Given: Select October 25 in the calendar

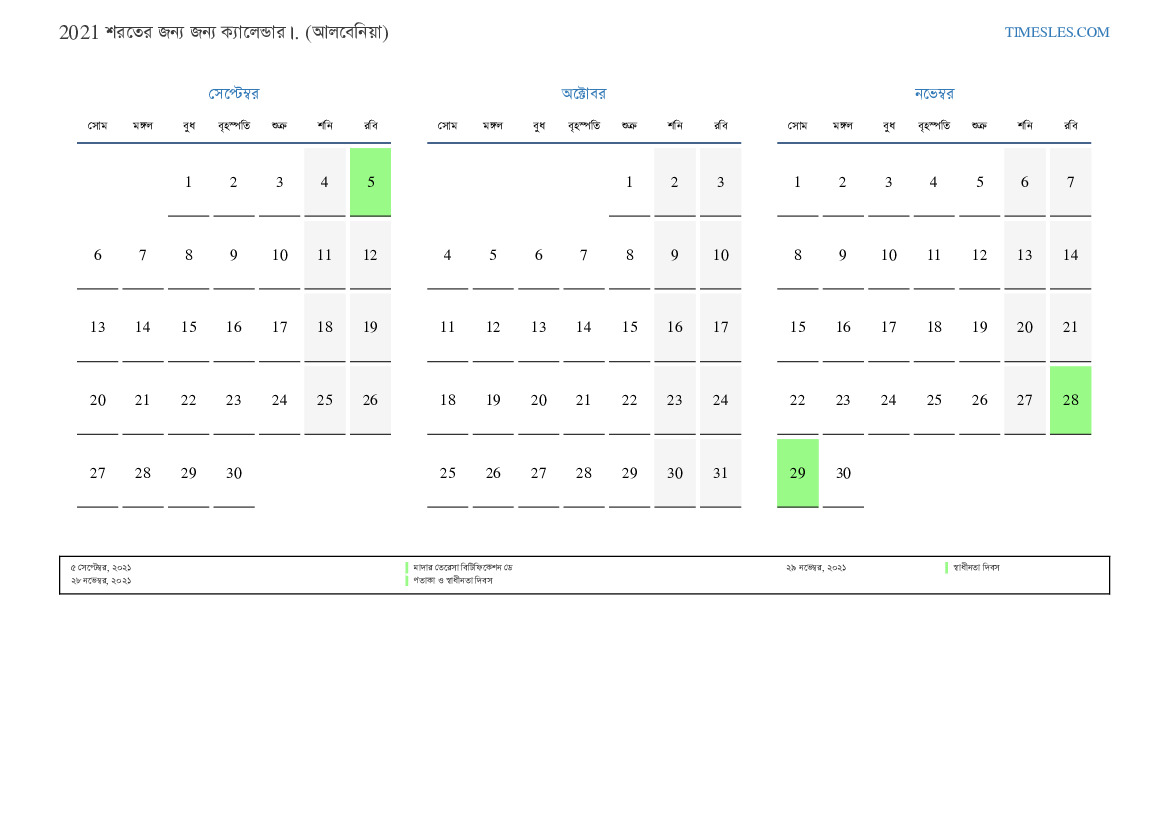Looking at the screenshot, I should (447, 473).
